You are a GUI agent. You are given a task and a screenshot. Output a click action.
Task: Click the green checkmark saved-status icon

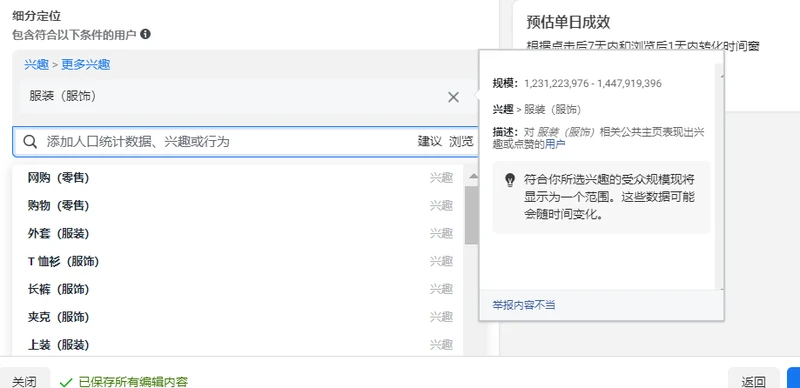[x=66, y=382]
